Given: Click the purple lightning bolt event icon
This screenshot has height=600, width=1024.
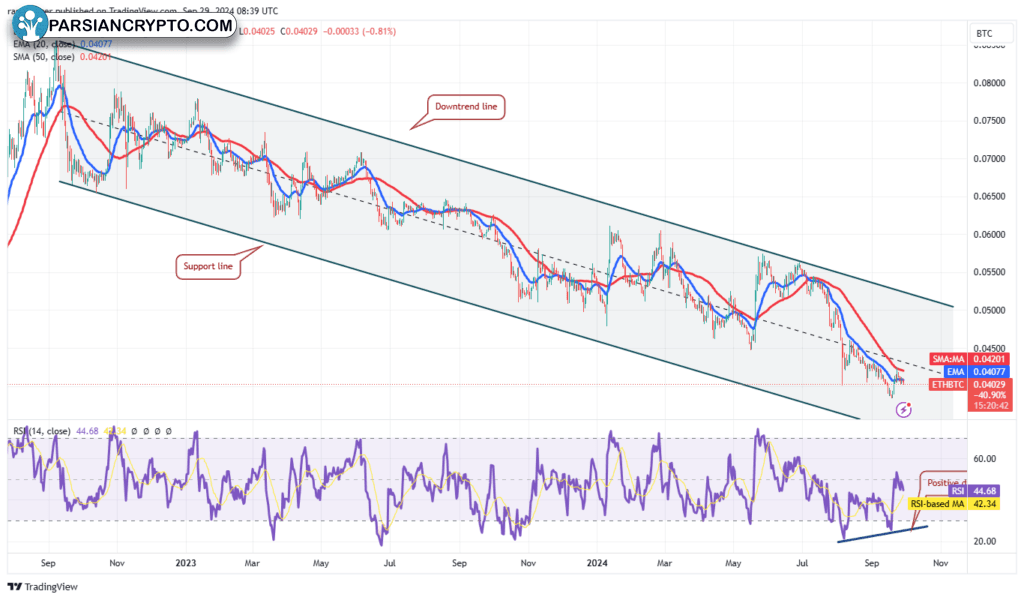Looking at the screenshot, I should (x=904, y=409).
